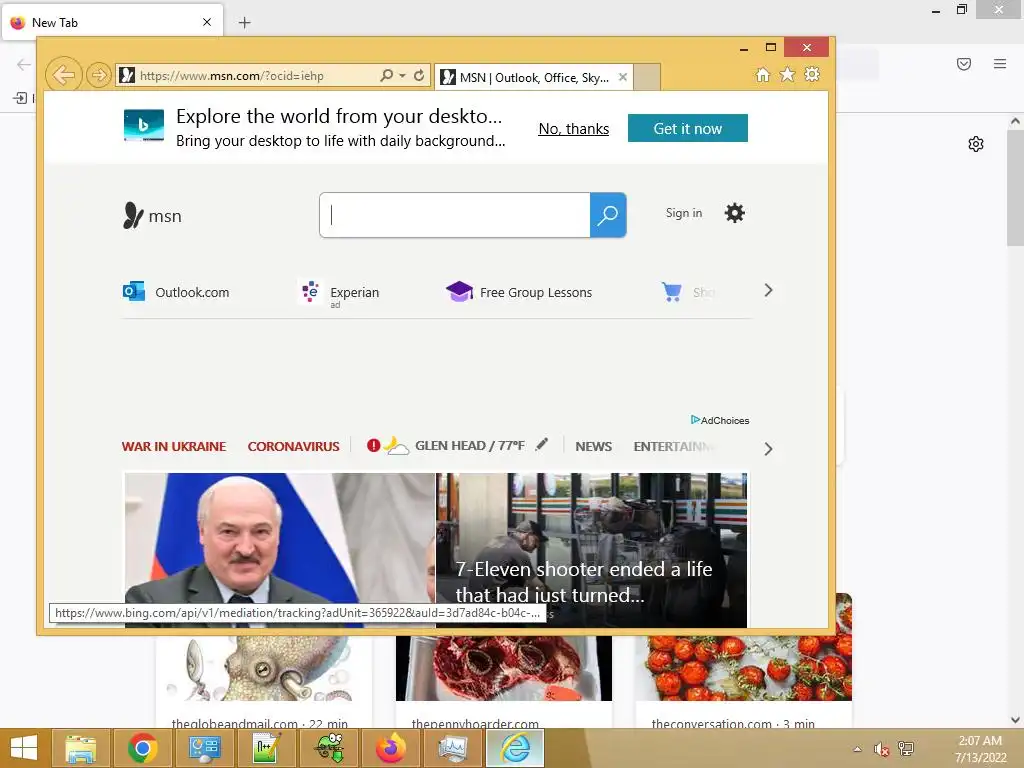1024x768 pixels.
Task: Click the Internet Explorer forward arrow button
Action: click(x=99, y=75)
